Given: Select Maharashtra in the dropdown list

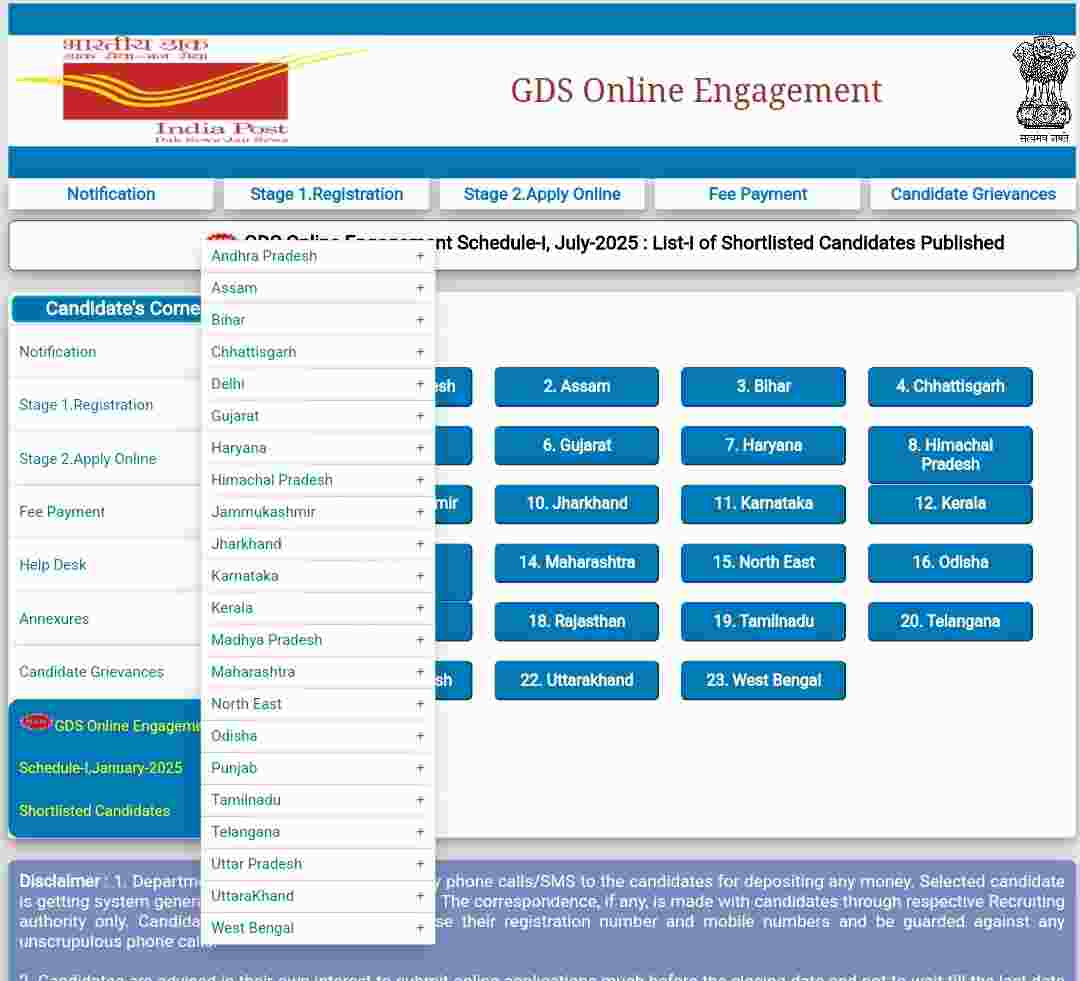Looking at the screenshot, I should click(x=318, y=672).
